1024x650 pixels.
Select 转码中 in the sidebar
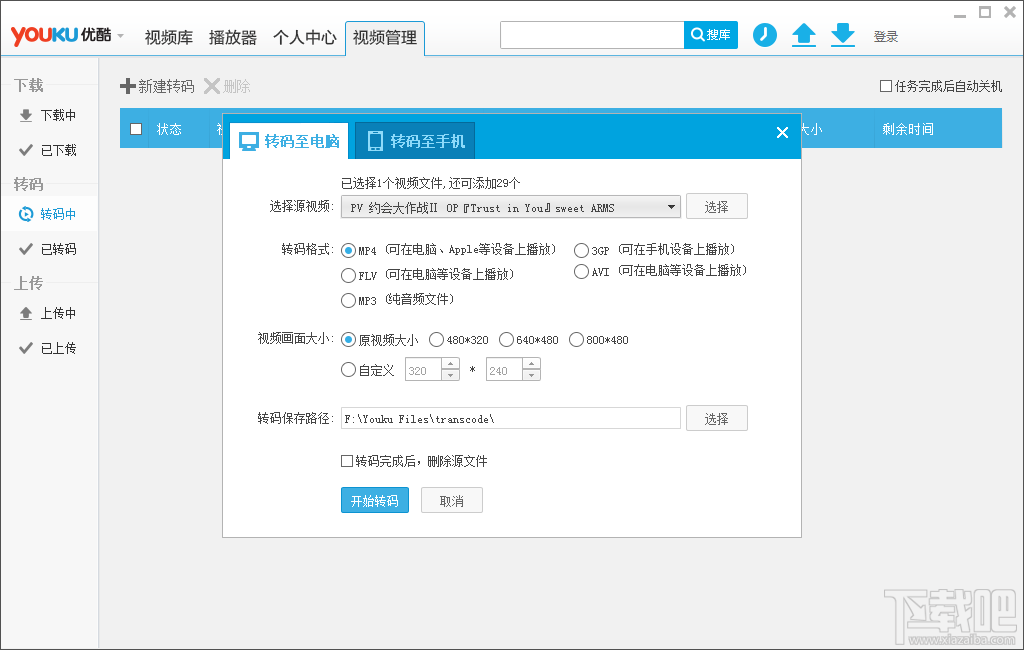pos(50,214)
